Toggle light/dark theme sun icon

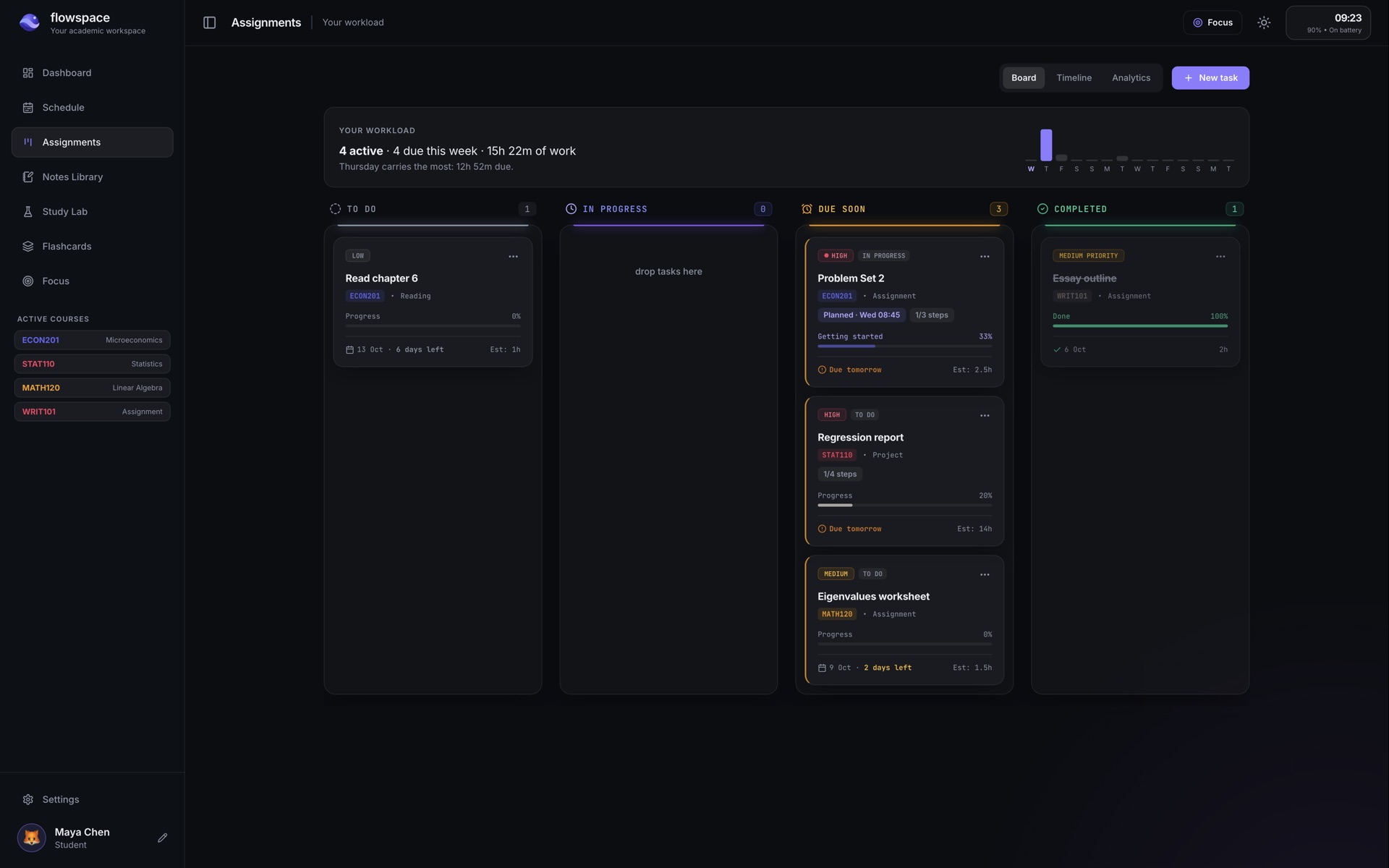tap(1264, 22)
